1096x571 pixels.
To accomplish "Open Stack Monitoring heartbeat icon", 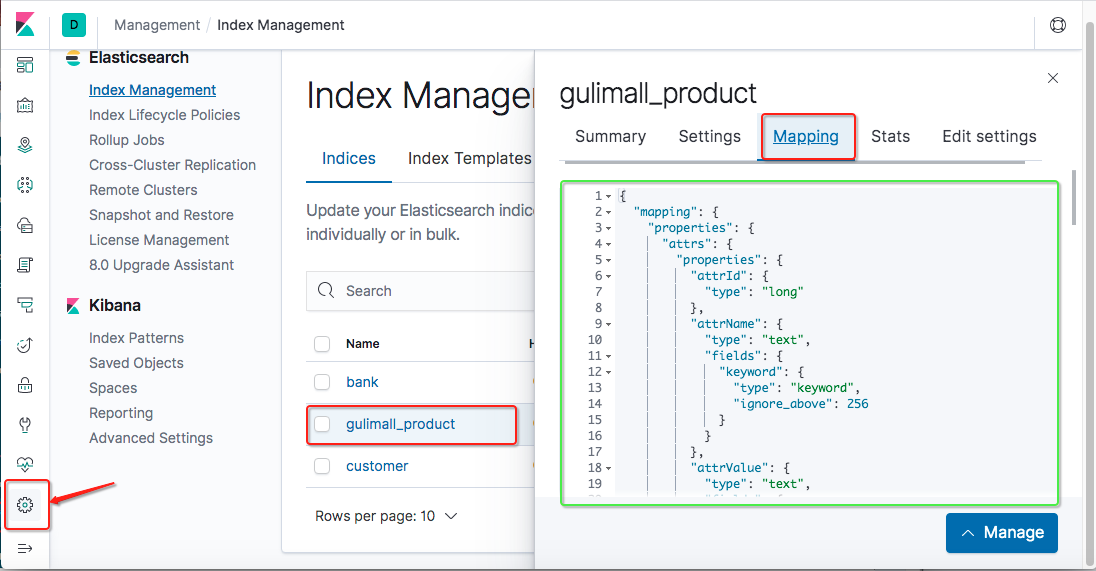I will click(x=25, y=465).
